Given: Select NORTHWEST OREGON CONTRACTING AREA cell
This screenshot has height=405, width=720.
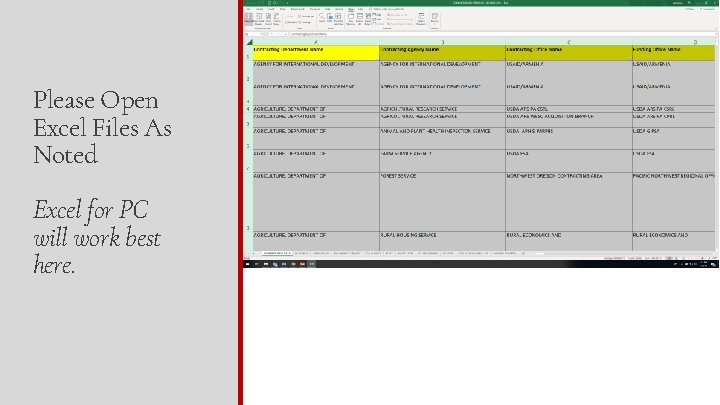Looking at the screenshot, I should 568,202.
